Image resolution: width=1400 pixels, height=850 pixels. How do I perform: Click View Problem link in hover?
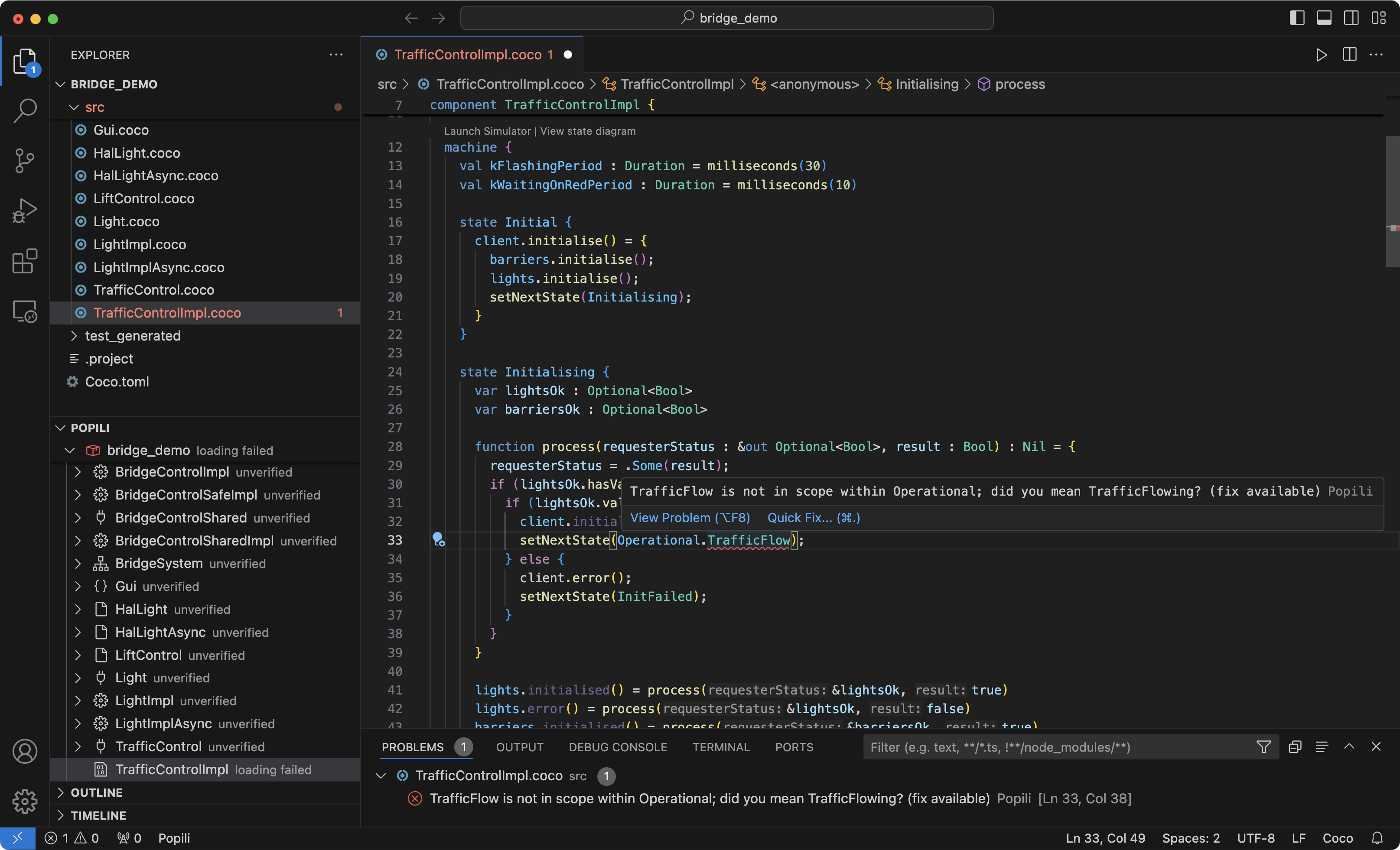tap(690, 517)
